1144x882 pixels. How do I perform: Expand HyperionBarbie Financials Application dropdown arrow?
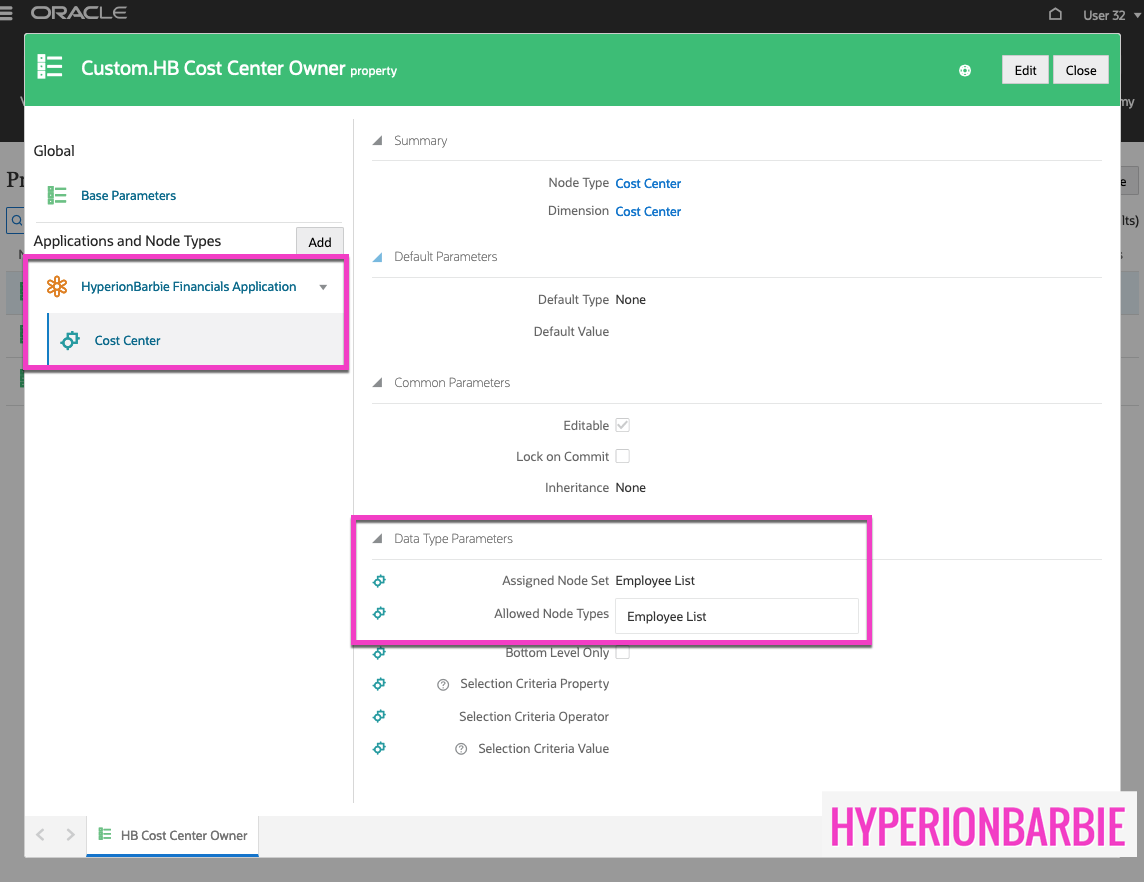tap(323, 288)
